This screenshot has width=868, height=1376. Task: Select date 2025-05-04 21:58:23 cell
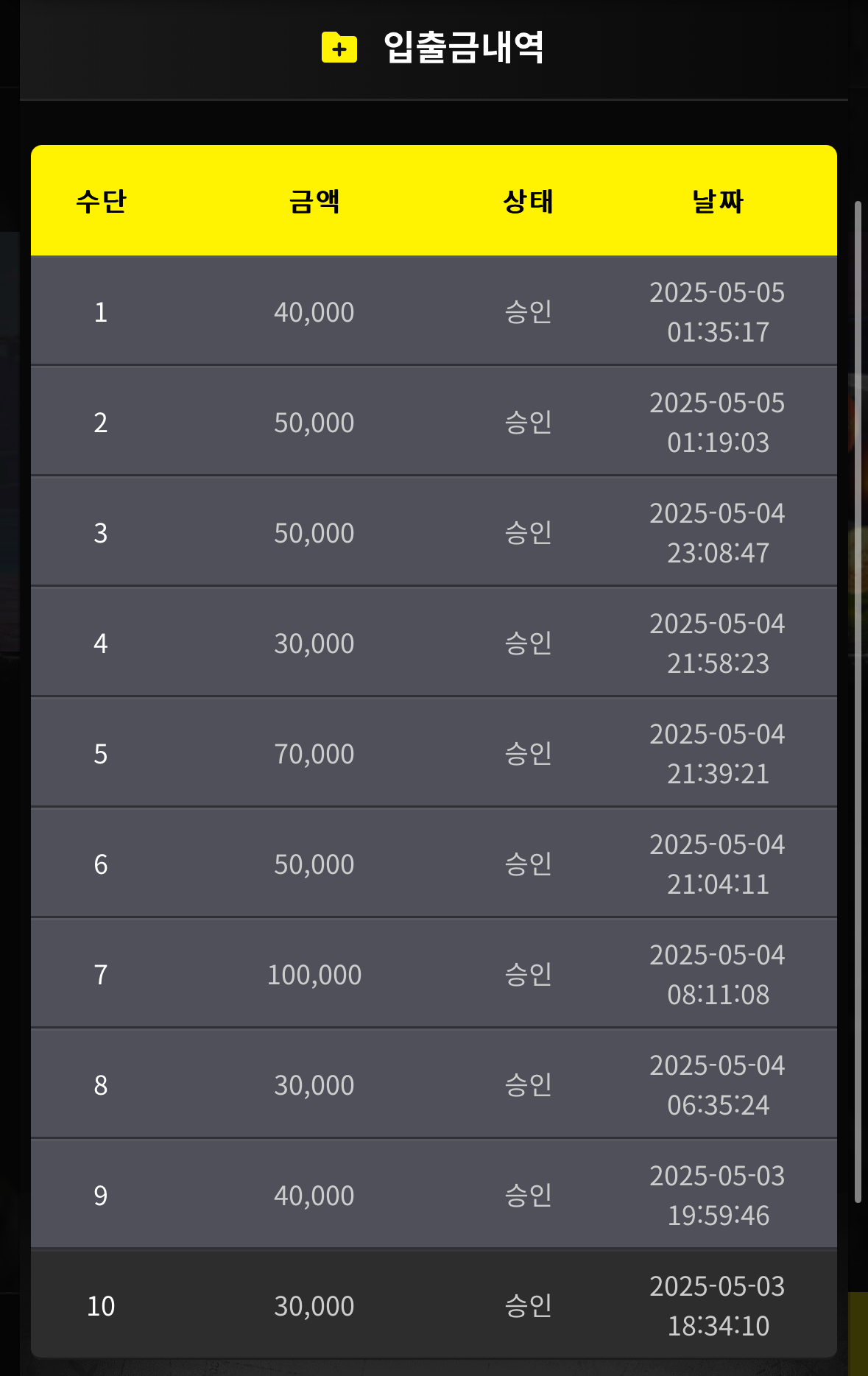click(x=718, y=643)
